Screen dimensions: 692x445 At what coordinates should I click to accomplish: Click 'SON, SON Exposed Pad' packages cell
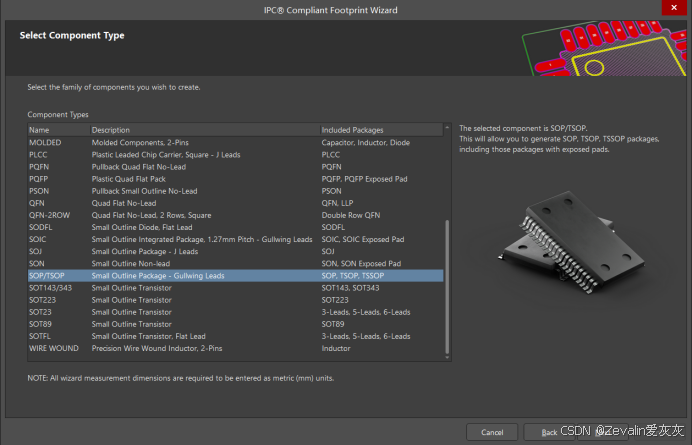[x=361, y=264]
